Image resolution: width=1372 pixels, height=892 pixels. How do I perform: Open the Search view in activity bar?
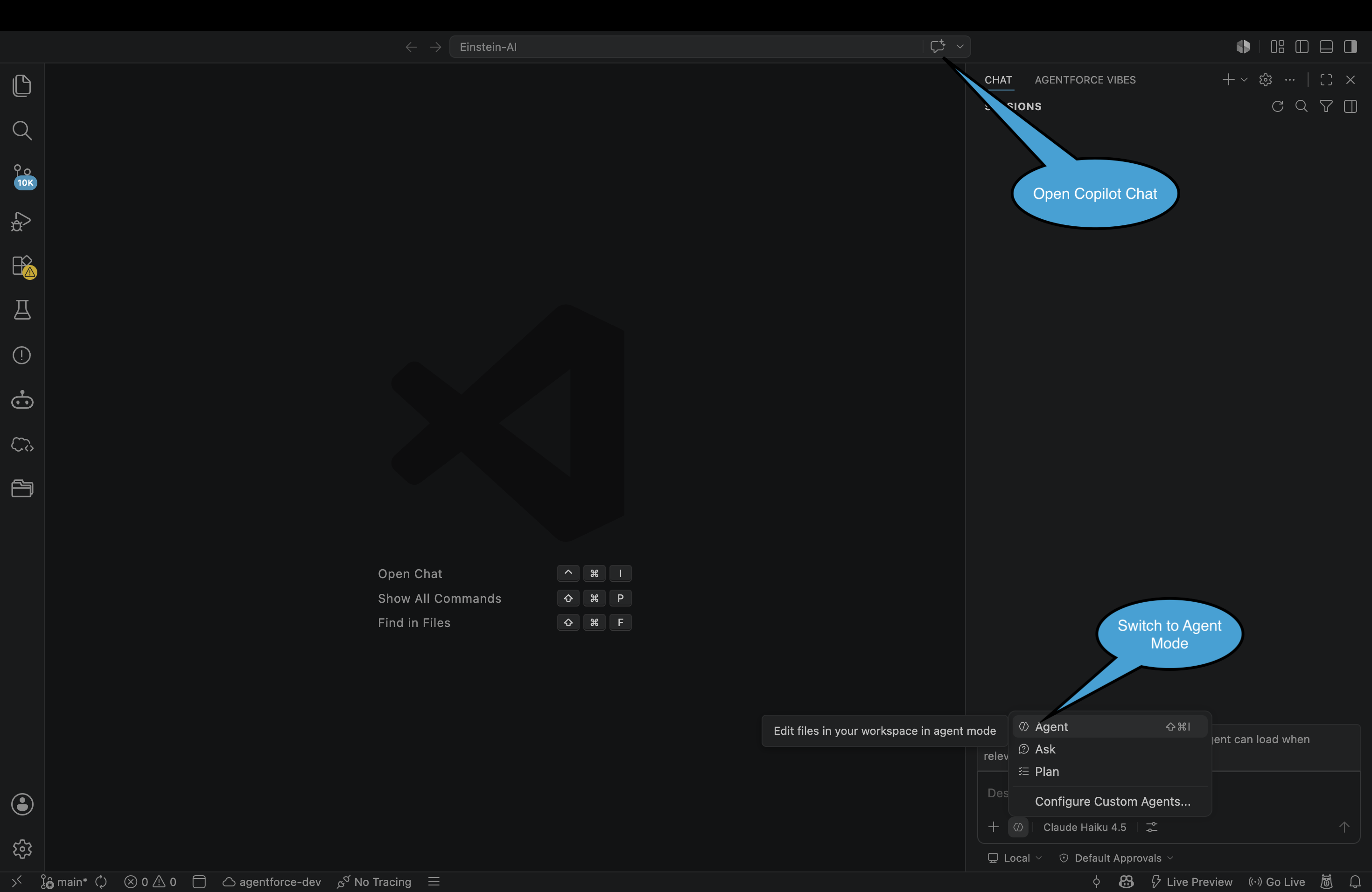(22, 131)
